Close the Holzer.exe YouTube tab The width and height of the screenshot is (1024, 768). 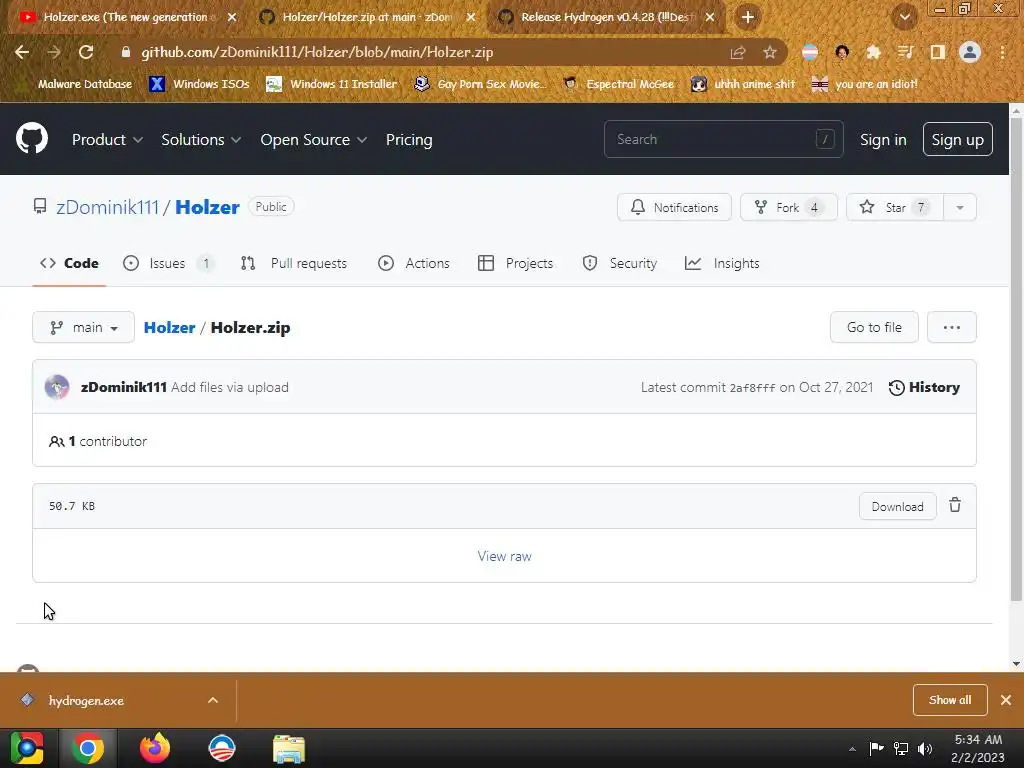tap(232, 17)
